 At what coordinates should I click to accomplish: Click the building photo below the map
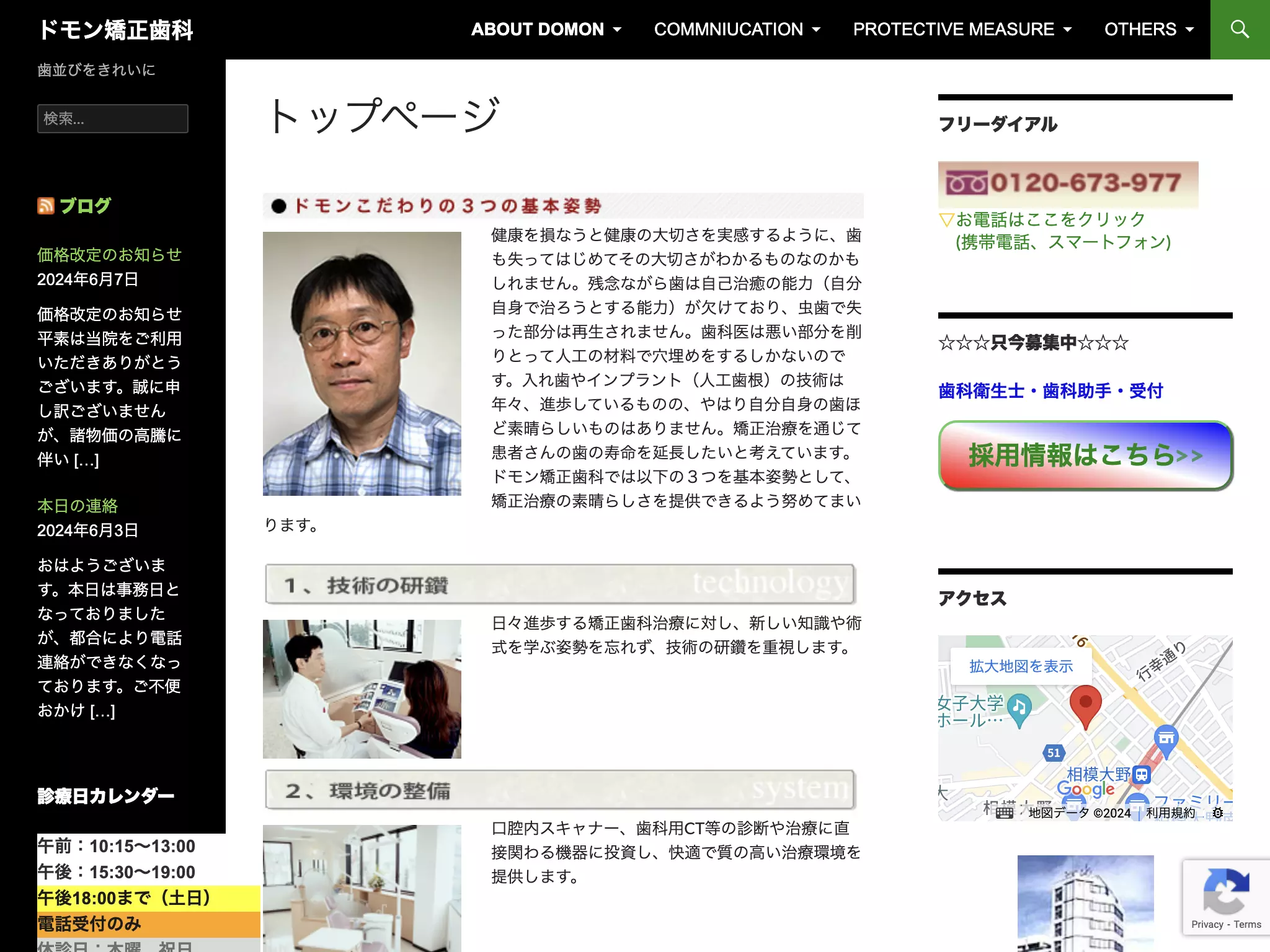click(1085, 904)
